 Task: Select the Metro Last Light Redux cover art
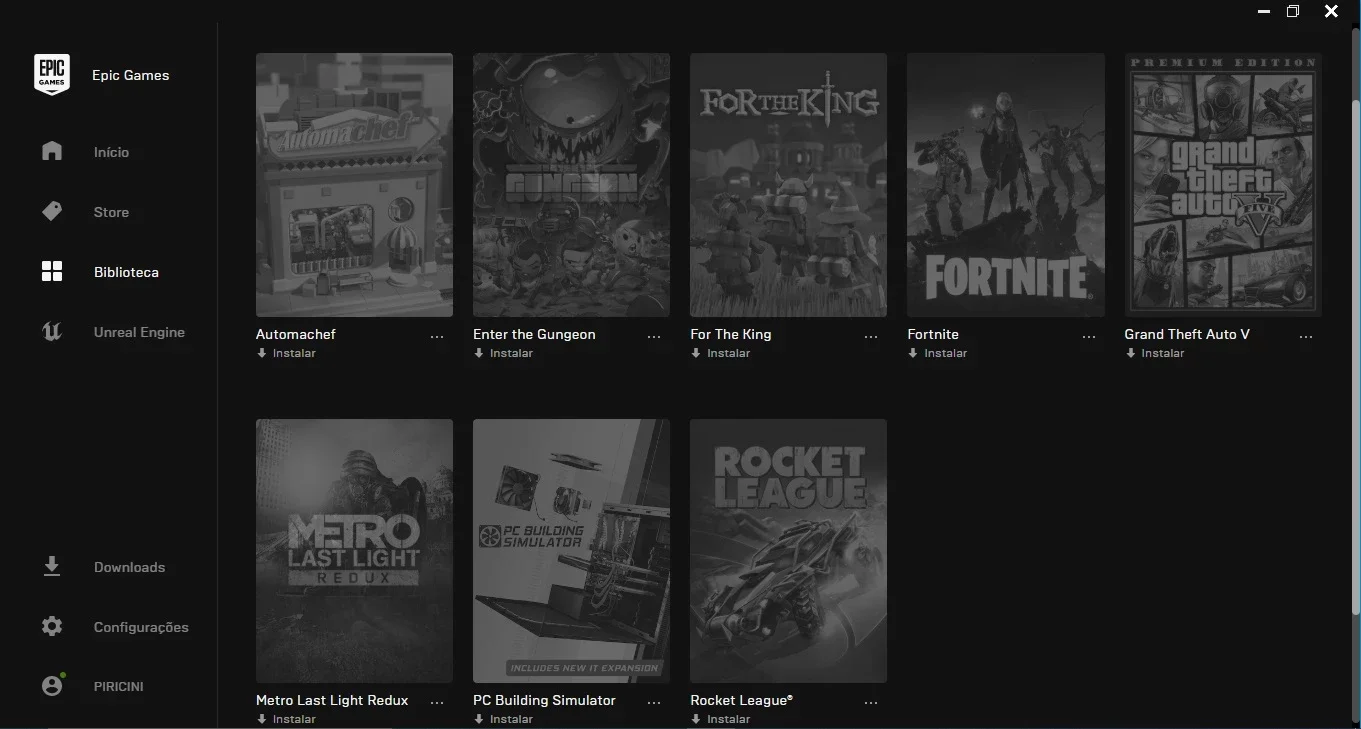coord(354,551)
